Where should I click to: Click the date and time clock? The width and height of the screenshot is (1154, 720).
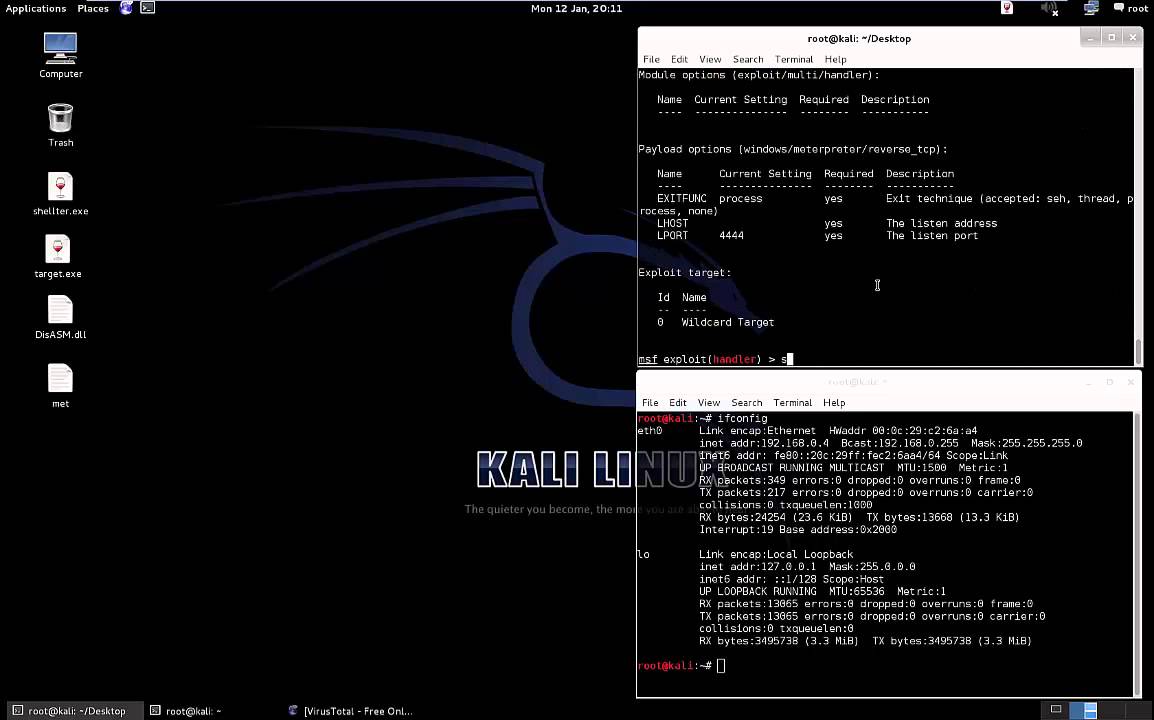coord(576,8)
